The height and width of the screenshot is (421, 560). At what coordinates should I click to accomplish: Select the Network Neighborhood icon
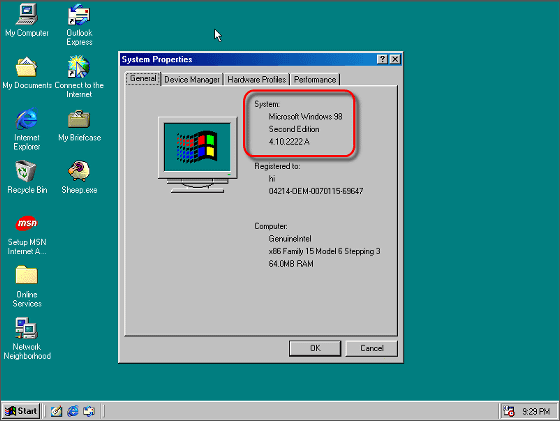tap(27, 339)
